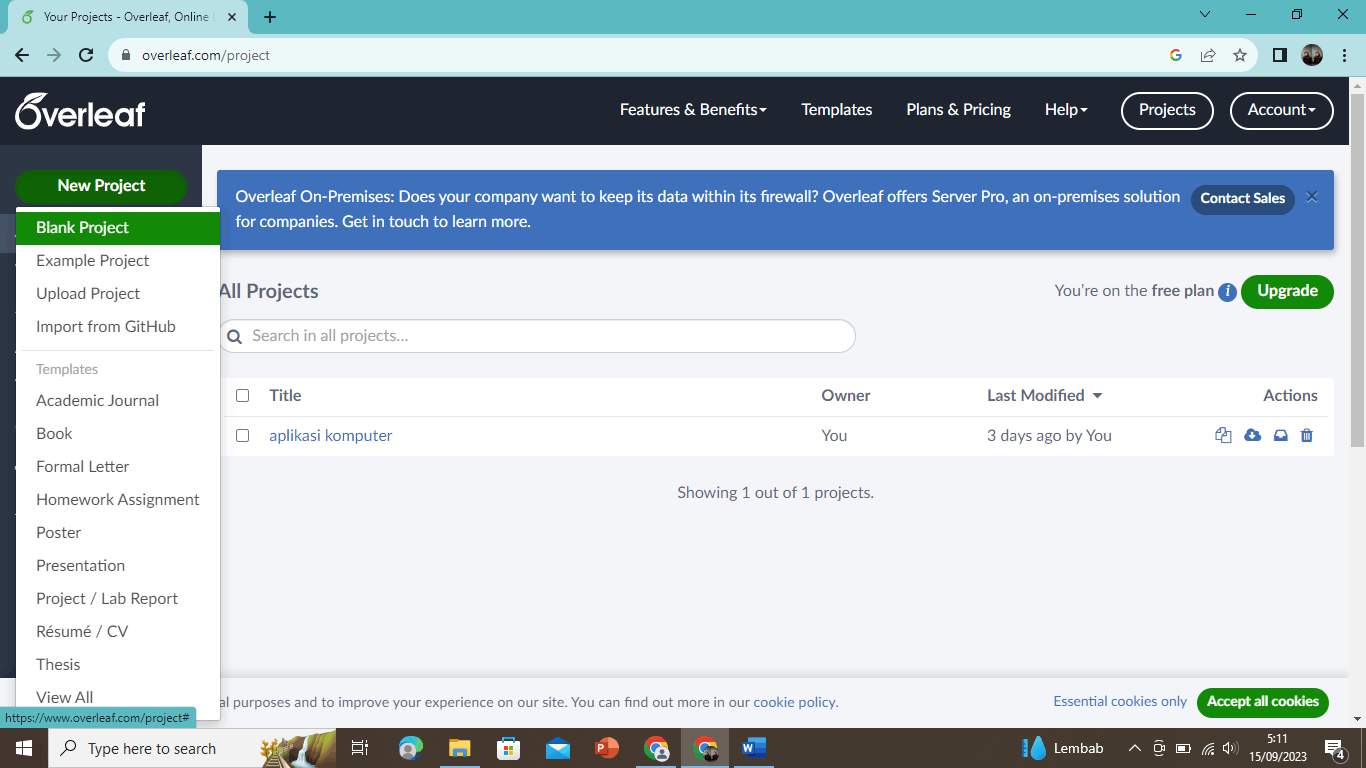Click Contact Sales button
This screenshot has height=768, width=1366.
tap(1242, 199)
